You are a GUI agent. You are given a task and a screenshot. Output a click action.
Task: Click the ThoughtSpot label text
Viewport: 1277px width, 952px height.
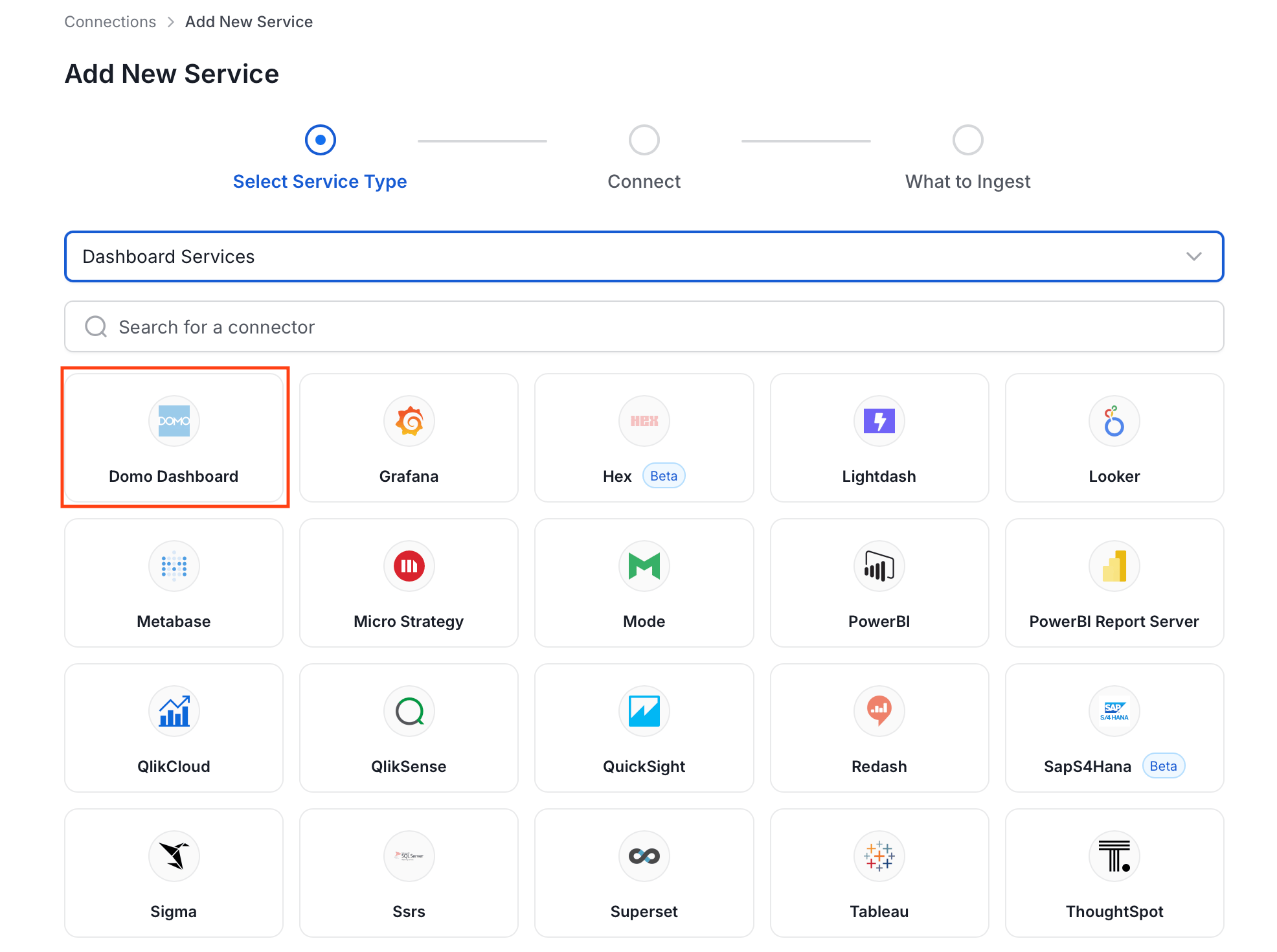click(x=1114, y=911)
